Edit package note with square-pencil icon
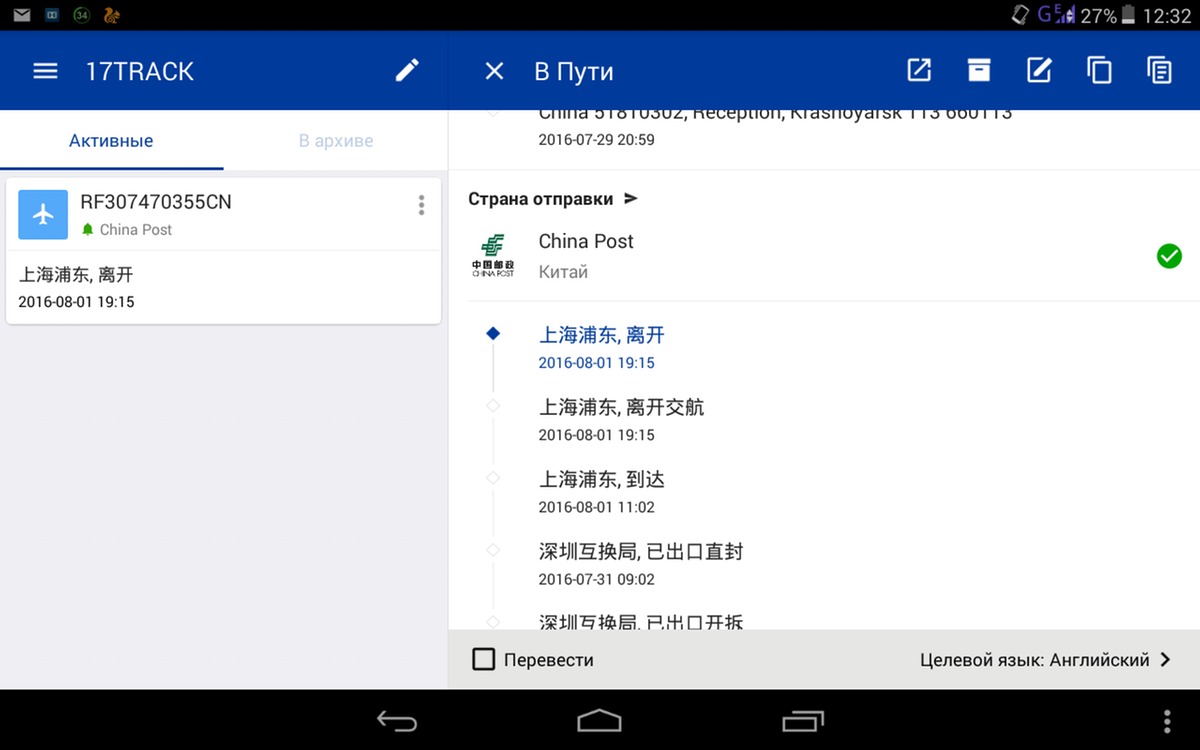This screenshot has height=750, width=1200. click(x=1039, y=70)
